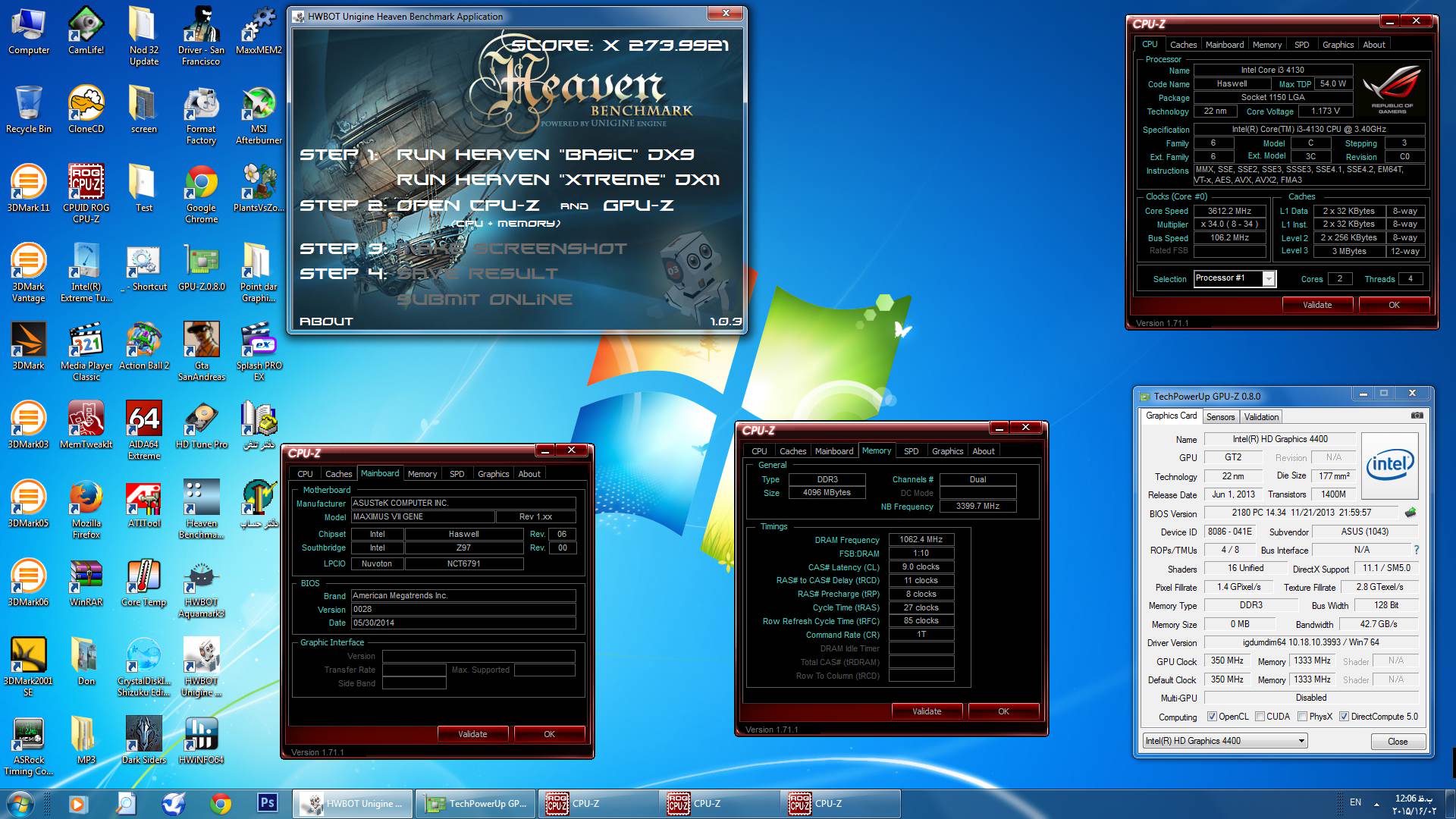
Task: Open MSI Afterburner desktop icon
Action: click(x=259, y=115)
